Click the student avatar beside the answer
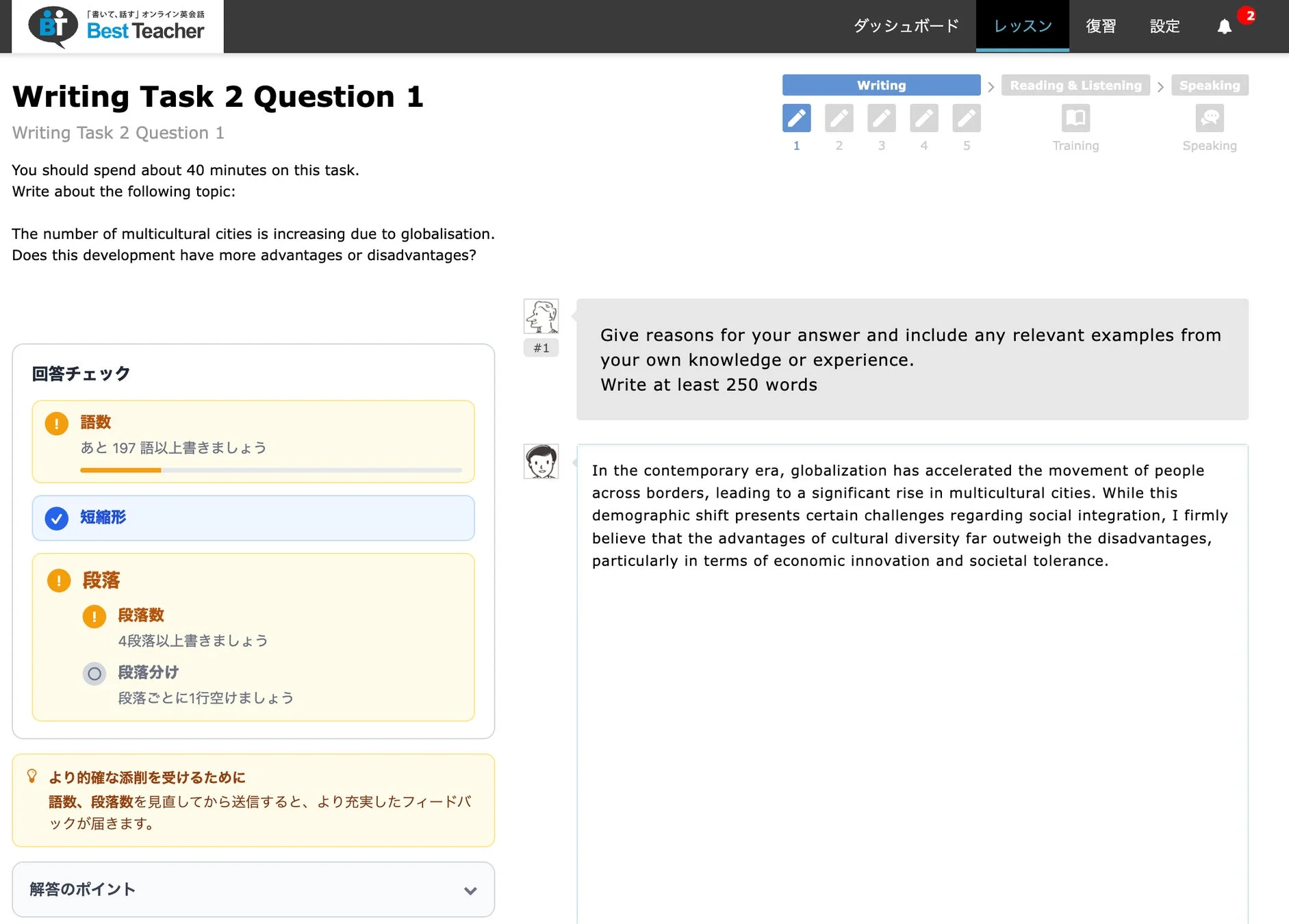Screen dimensions: 1289x924 [x=541, y=461]
